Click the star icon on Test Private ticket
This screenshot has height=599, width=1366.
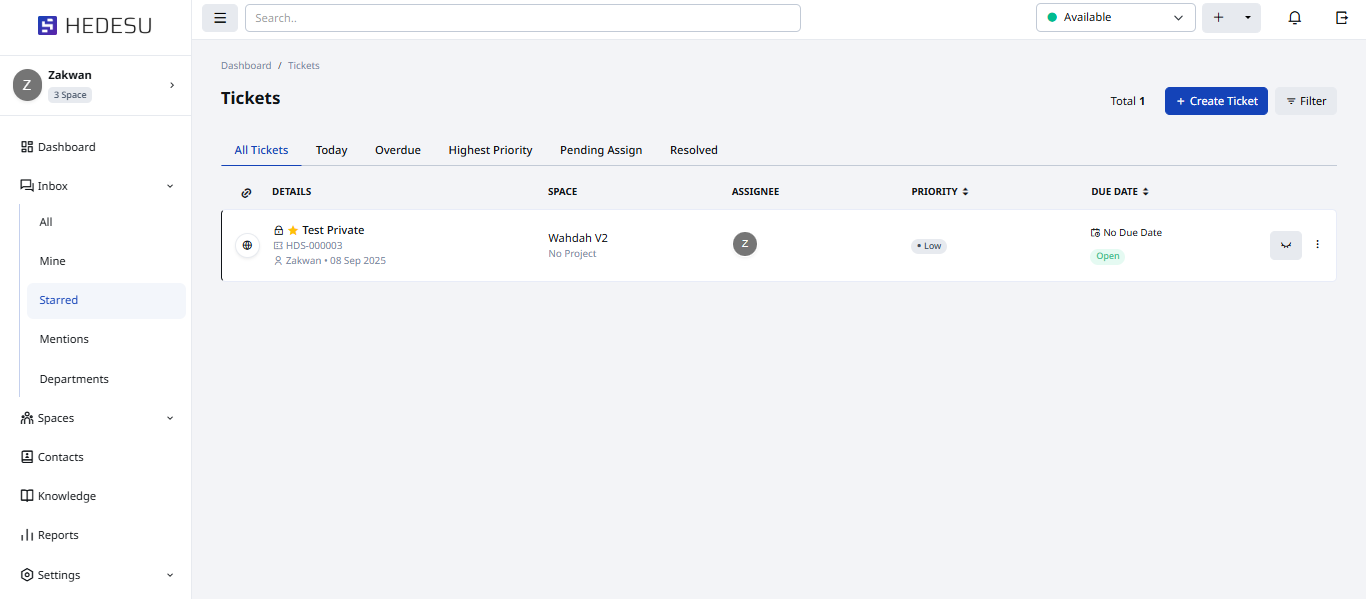293,230
